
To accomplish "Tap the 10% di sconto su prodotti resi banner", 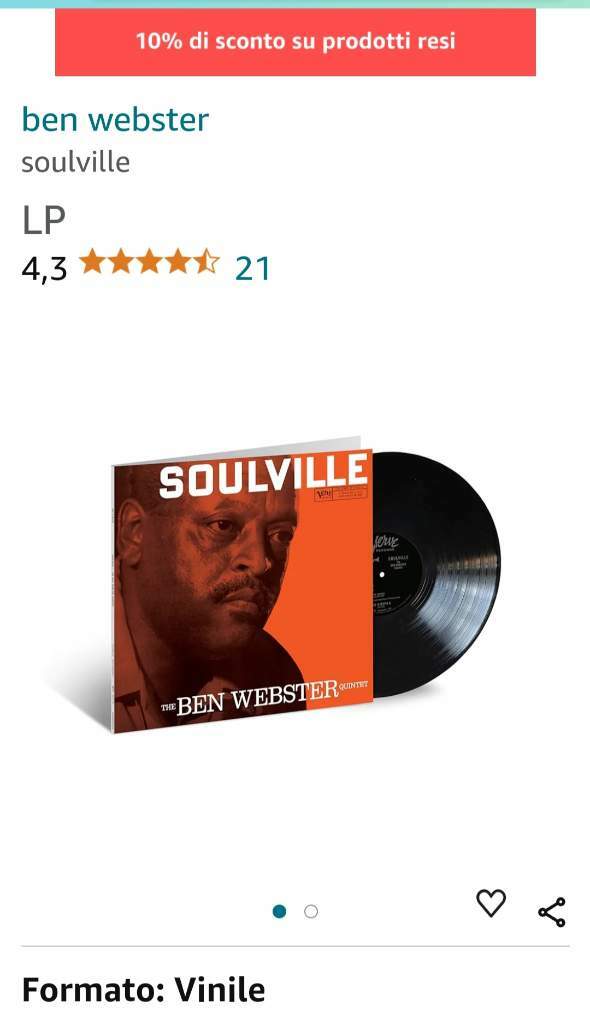I will pos(295,41).
